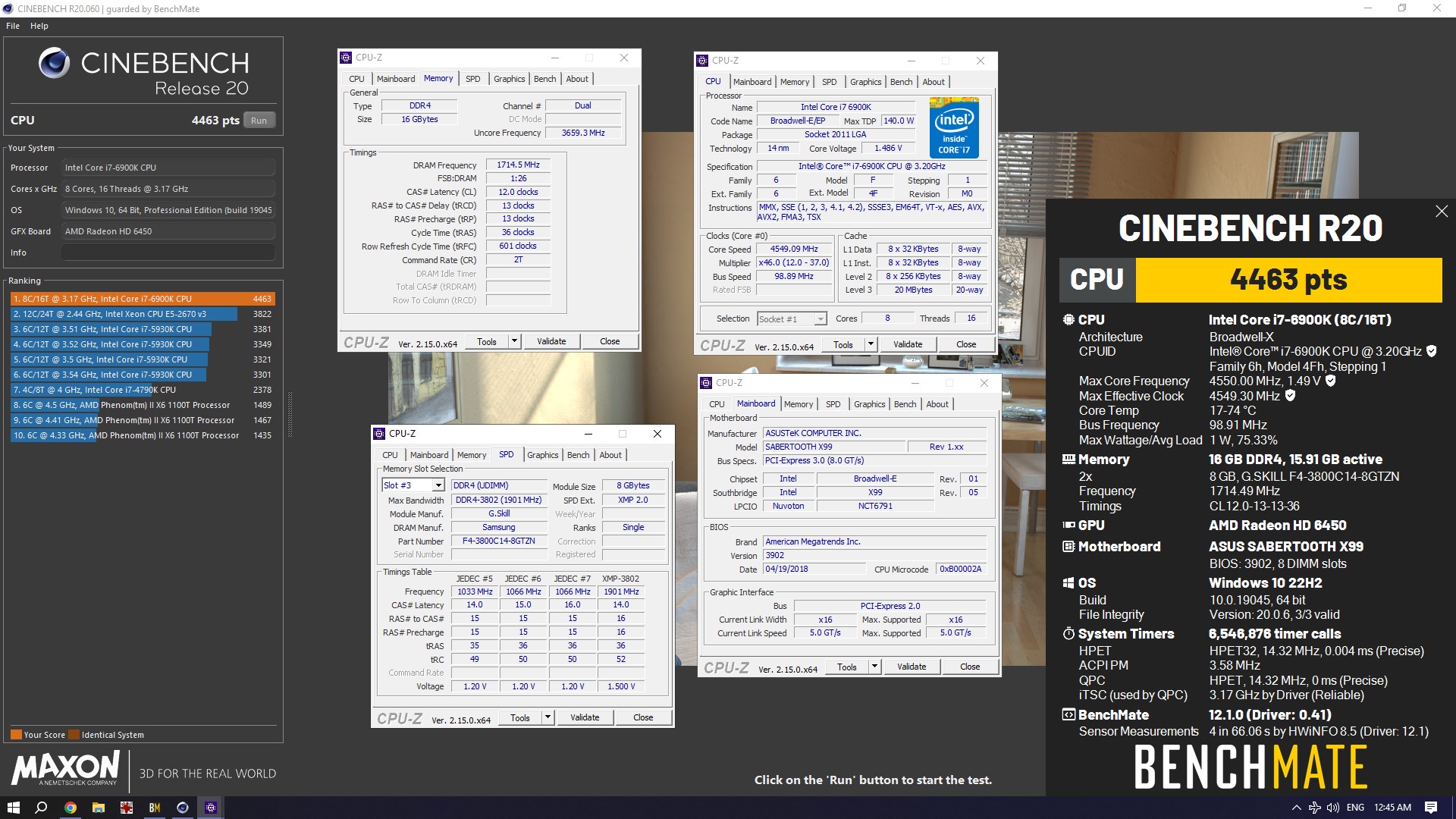Select ranking row 10 Phenom II at 4.33 GHz

(143, 435)
